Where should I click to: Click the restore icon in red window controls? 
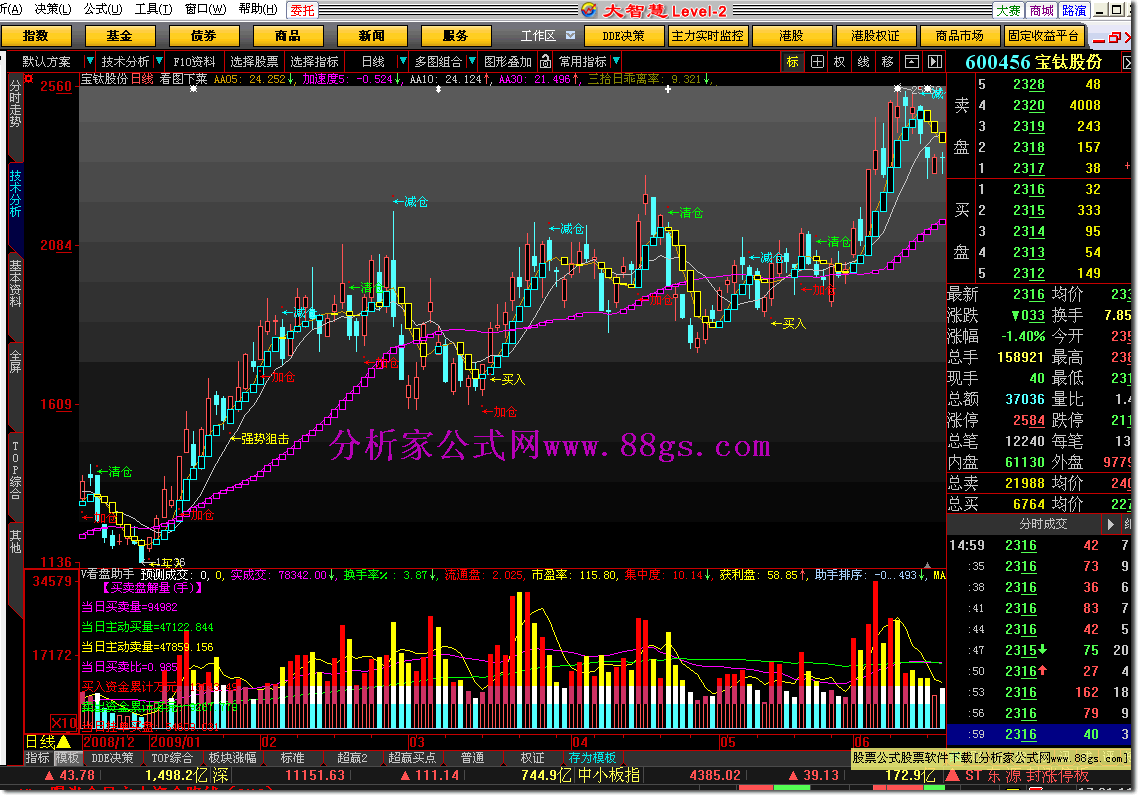[x=1114, y=37]
